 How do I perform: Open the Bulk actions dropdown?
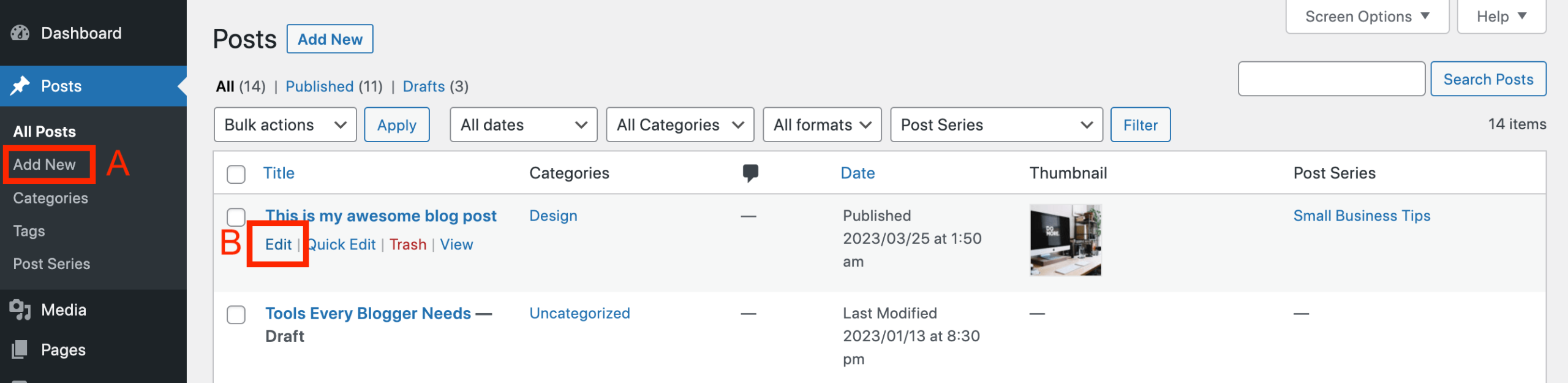coord(285,125)
